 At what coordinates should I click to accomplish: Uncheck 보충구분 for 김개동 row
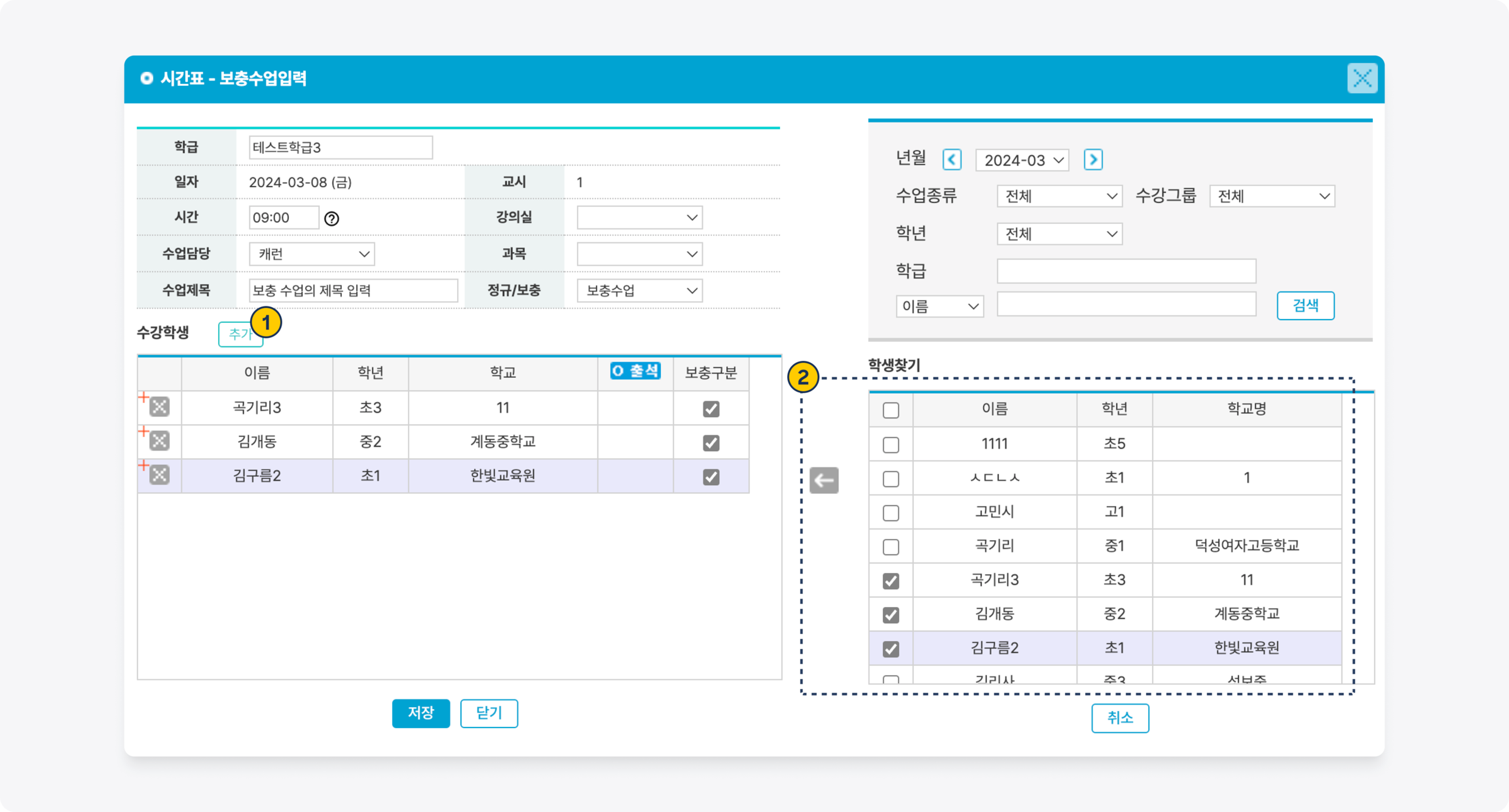pos(711,443)
